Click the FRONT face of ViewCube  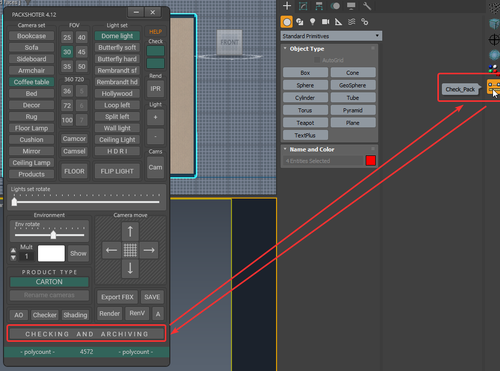229,42
